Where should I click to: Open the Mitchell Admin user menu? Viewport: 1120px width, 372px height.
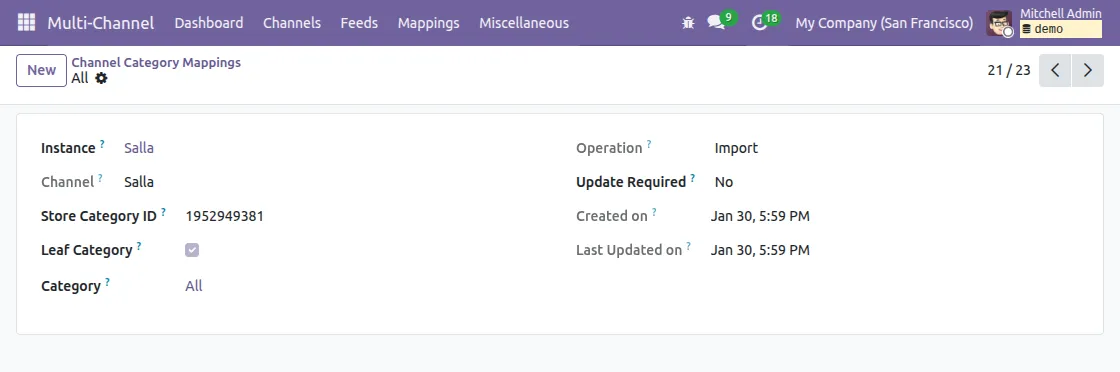point(1045,23)
